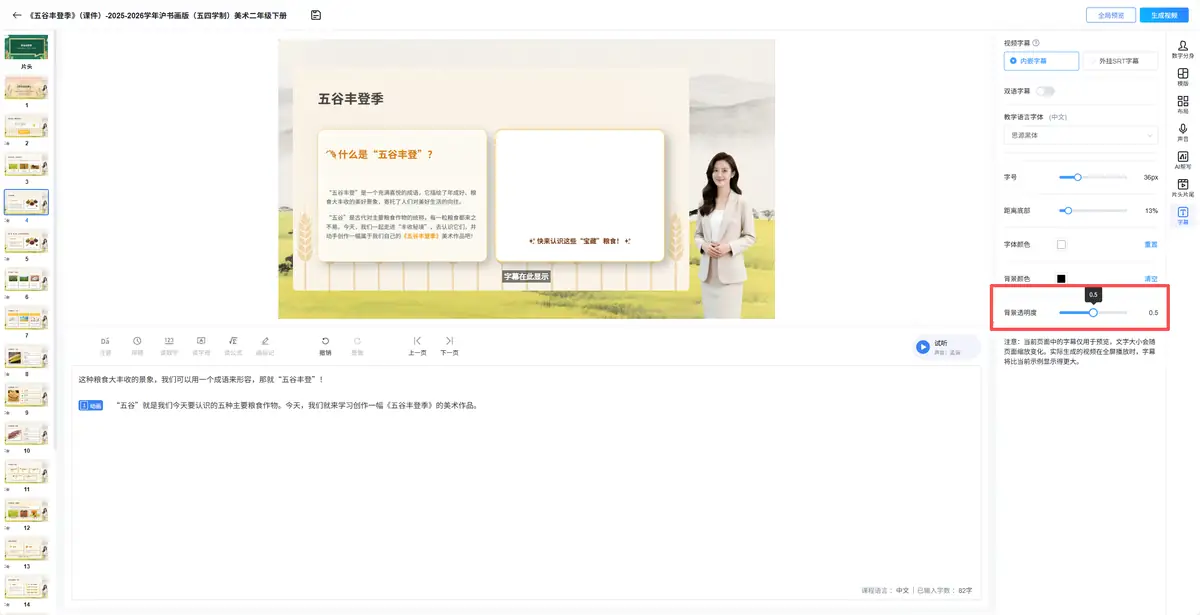Open the 字体颜色 white color swatch

(1061, 244)
